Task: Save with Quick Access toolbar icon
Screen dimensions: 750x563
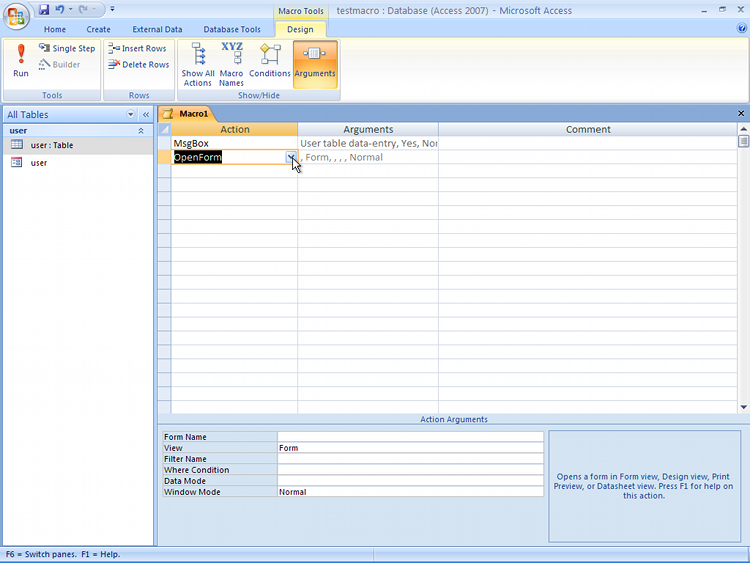Action: click(x=44, y=9)
